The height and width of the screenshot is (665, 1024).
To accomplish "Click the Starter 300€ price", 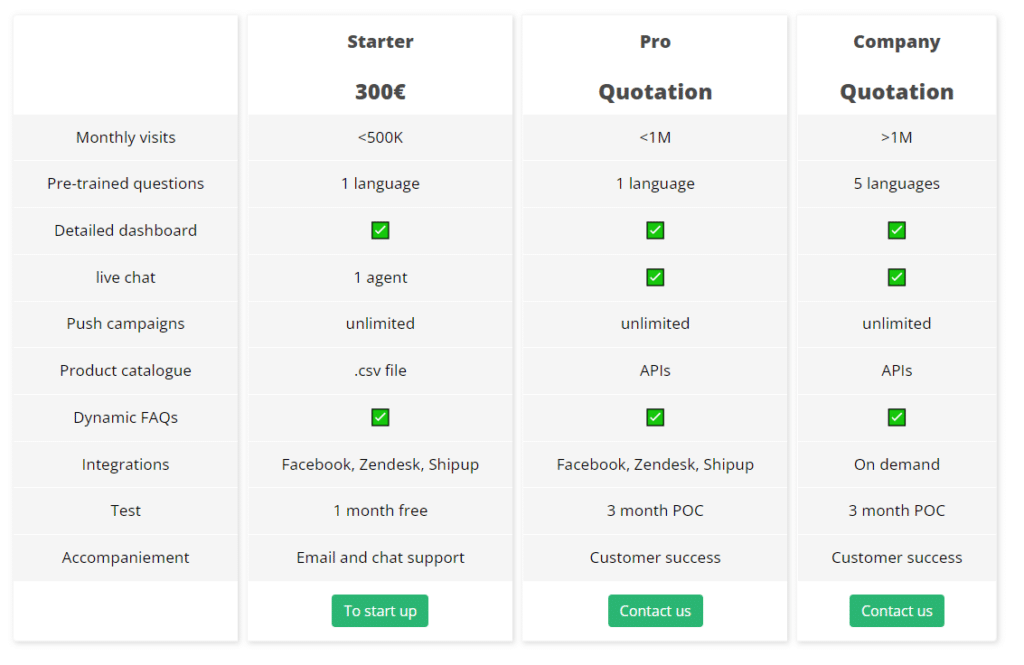I will click(x=380, y=92).
